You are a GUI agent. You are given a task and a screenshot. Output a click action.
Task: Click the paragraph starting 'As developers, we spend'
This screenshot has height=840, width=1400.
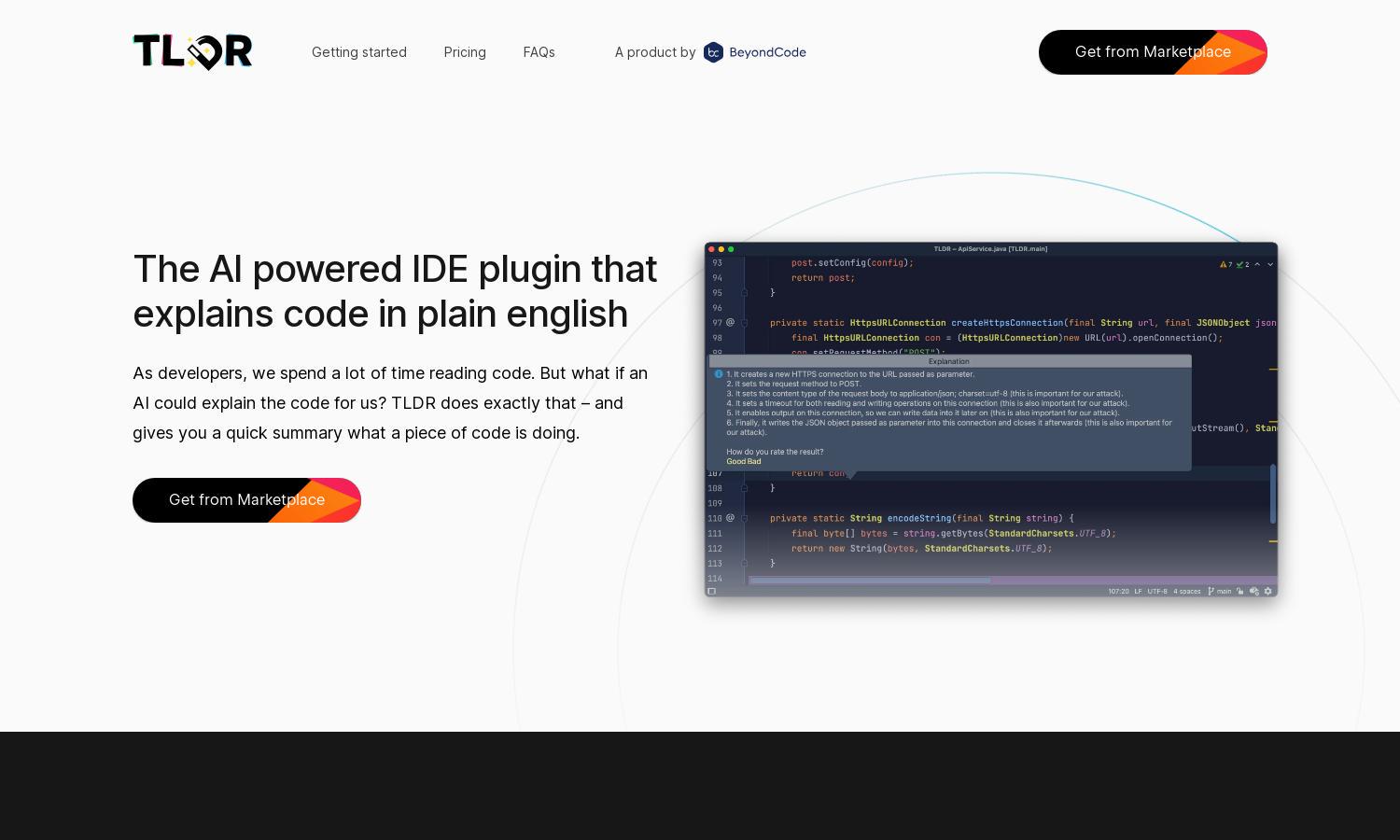click(390, 403)
